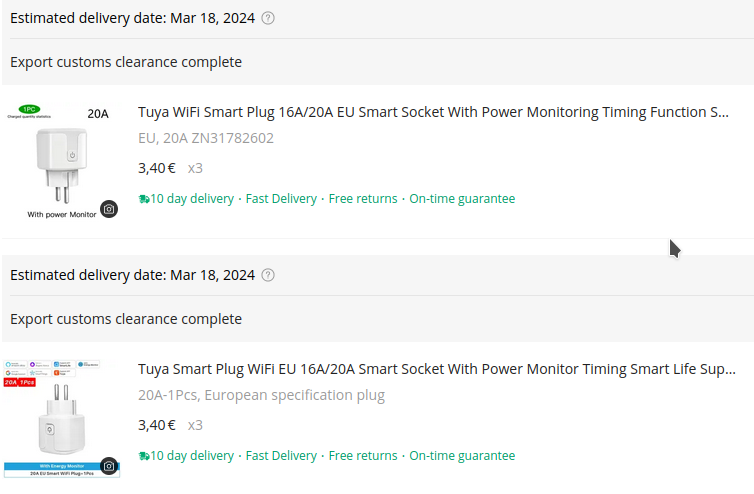
Task: Click delivery truck icon for 20A-1Pcs European plug
Action: [x=144, y=456]
